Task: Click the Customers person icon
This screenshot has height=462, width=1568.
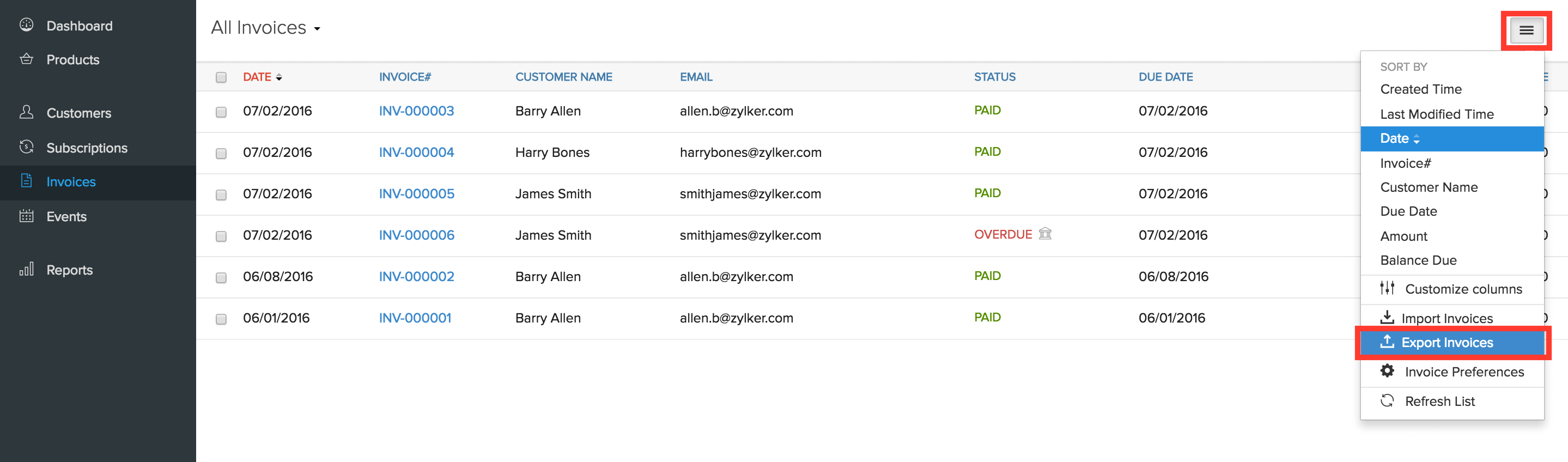Action: [26, 112]
